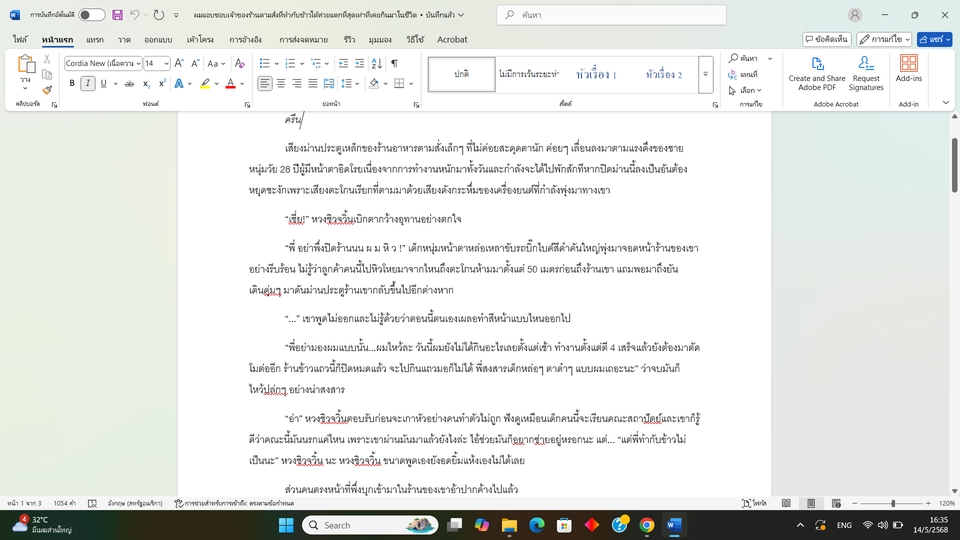960x540 pixels.
Task: Click the Numbering list icon
Action: click(x=290, y=63)
